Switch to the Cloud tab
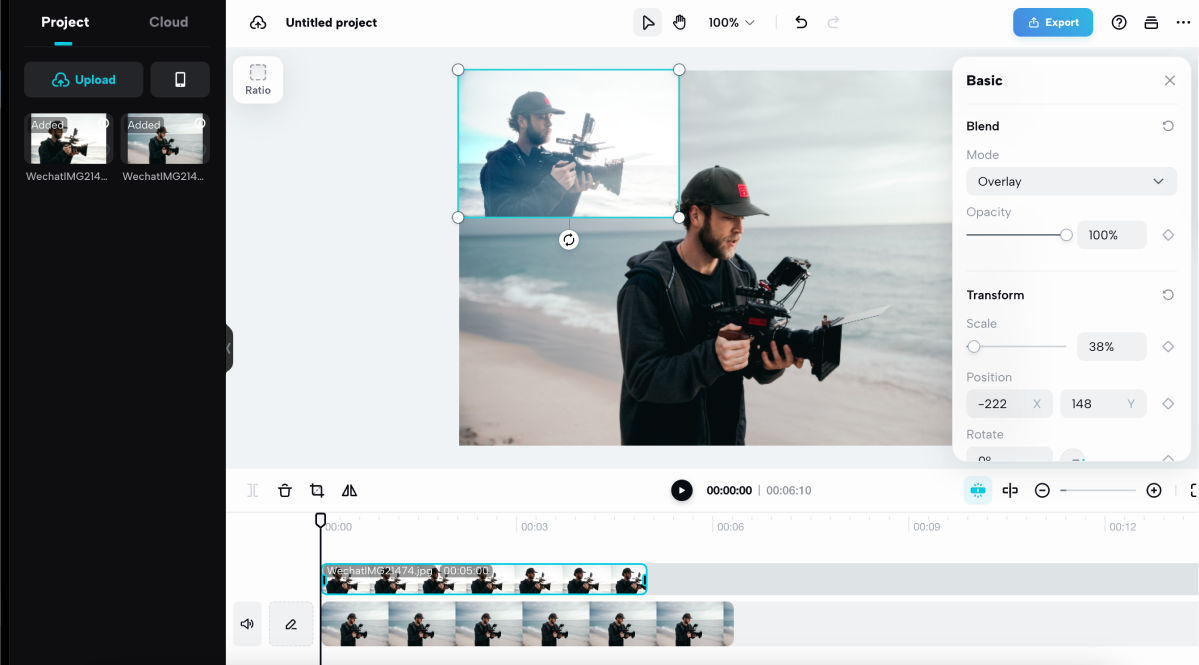 coord(168,22)
